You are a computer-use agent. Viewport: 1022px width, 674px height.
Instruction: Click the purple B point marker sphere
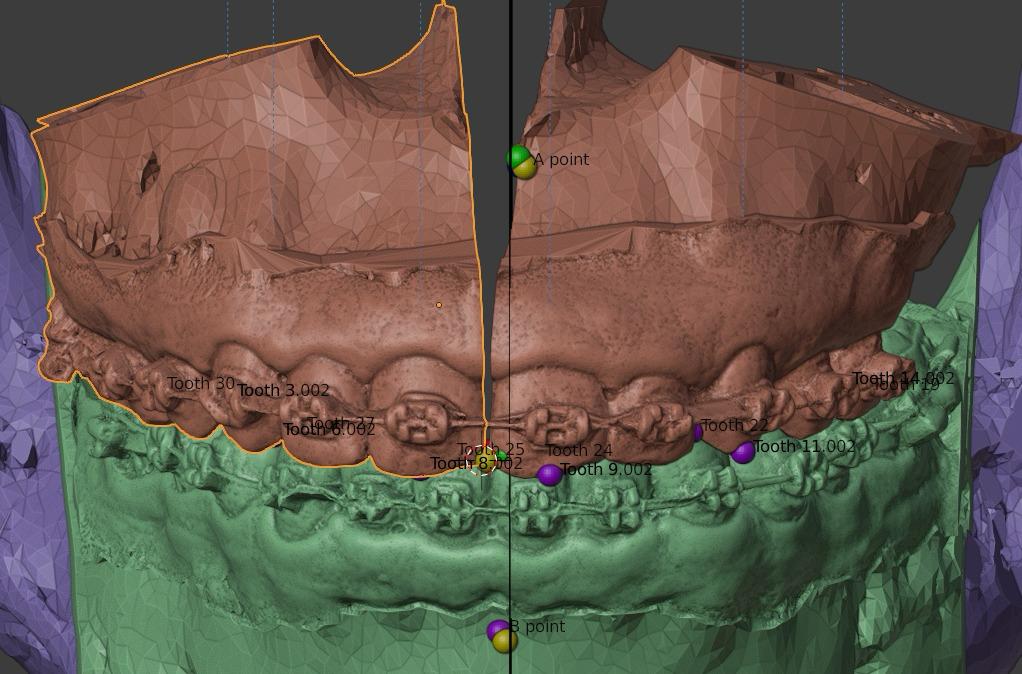point(496,629)
